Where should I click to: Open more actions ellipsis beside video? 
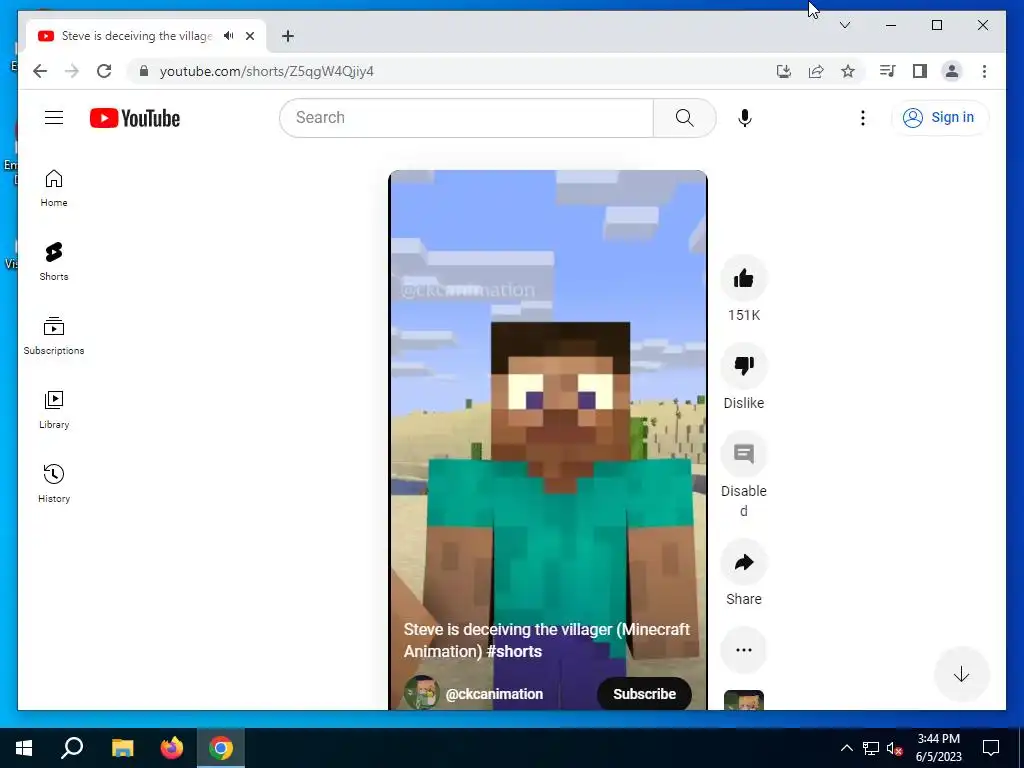pos(744,650)
